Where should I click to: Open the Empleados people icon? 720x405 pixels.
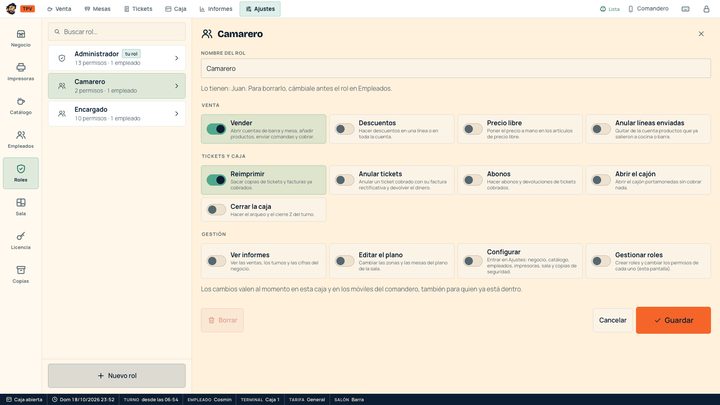[x=21, y=135]
